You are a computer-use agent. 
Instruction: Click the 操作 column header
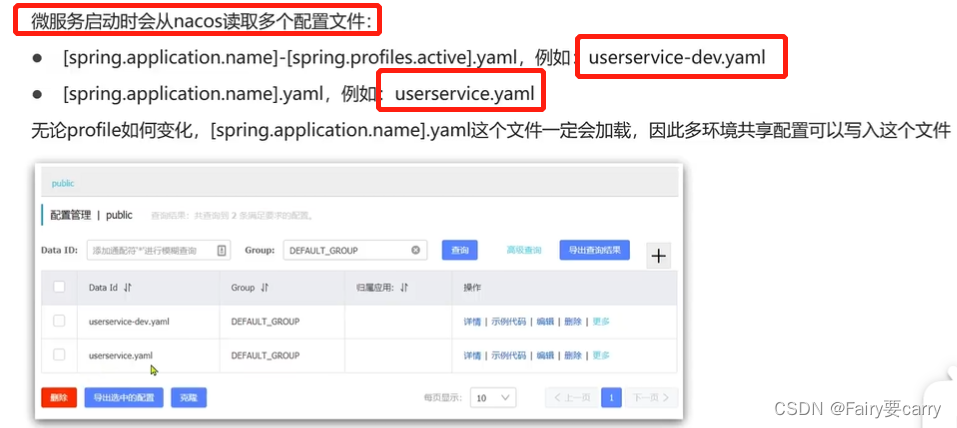pyautogui.click(x=472, y=288)
